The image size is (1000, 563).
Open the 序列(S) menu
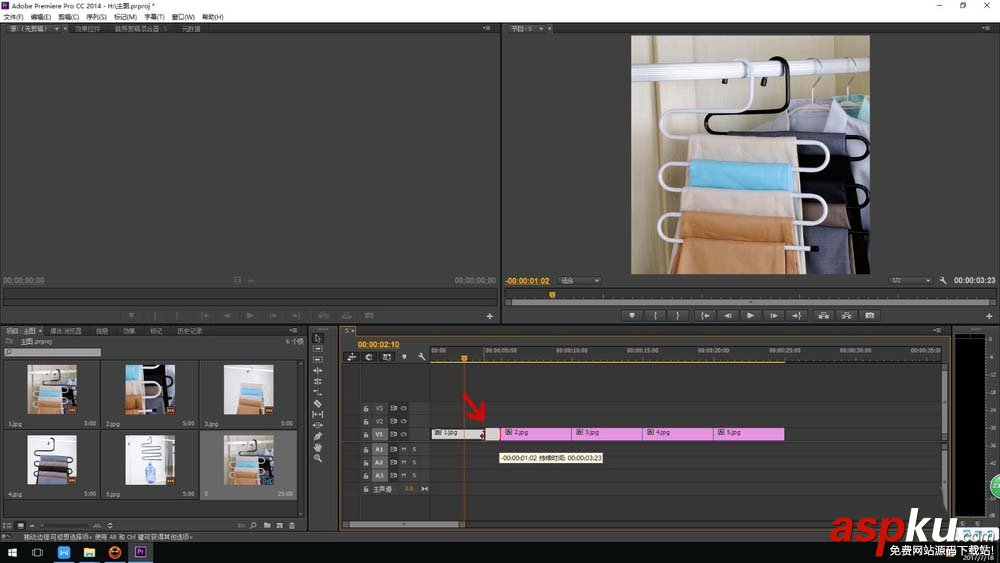coord(96,17)
